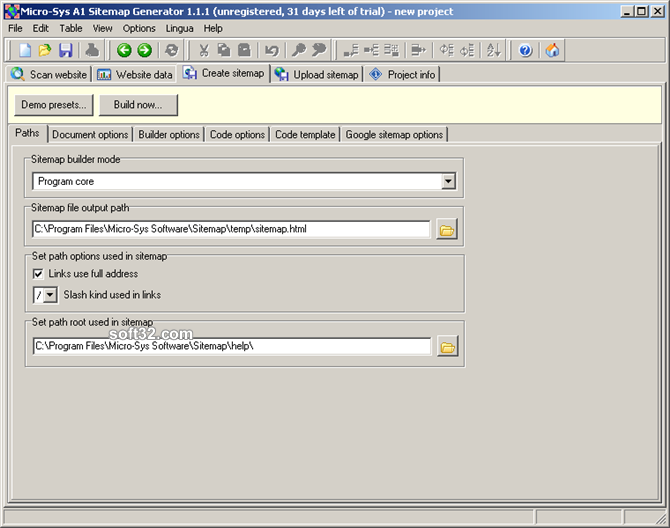Go forward with the green right arrow

[x=144, y=50]
